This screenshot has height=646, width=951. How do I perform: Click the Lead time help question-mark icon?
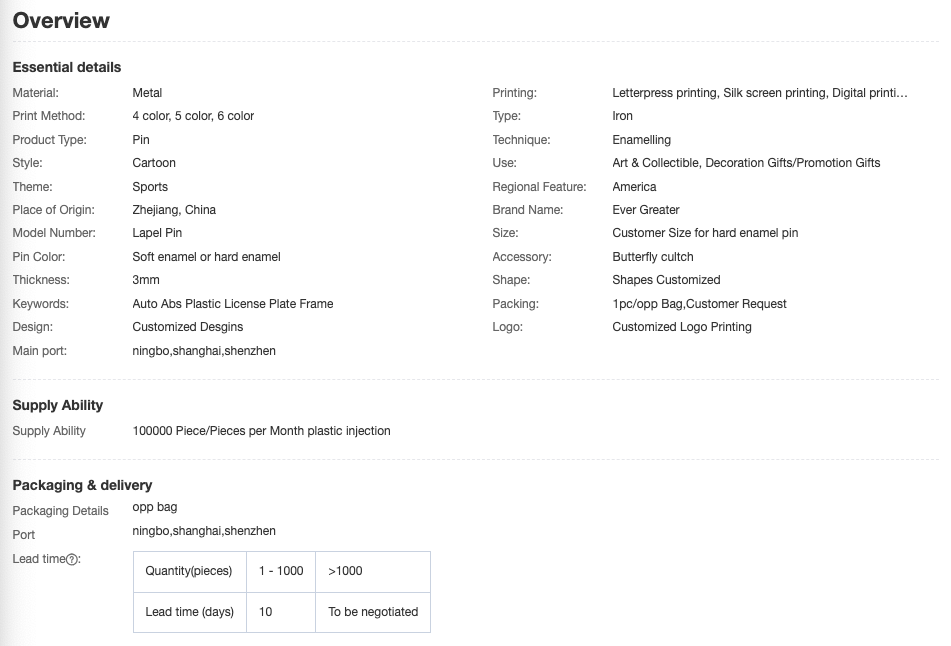(x=72, y=559)
